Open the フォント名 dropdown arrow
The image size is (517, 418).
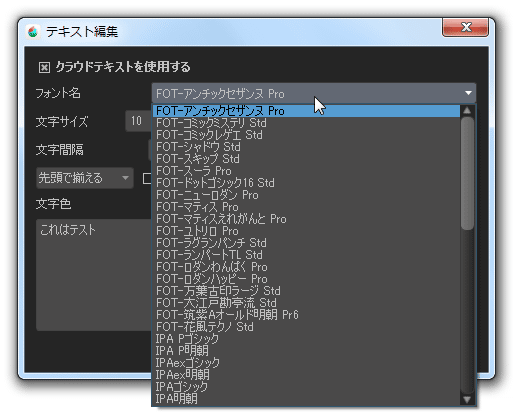click(468, 93)
